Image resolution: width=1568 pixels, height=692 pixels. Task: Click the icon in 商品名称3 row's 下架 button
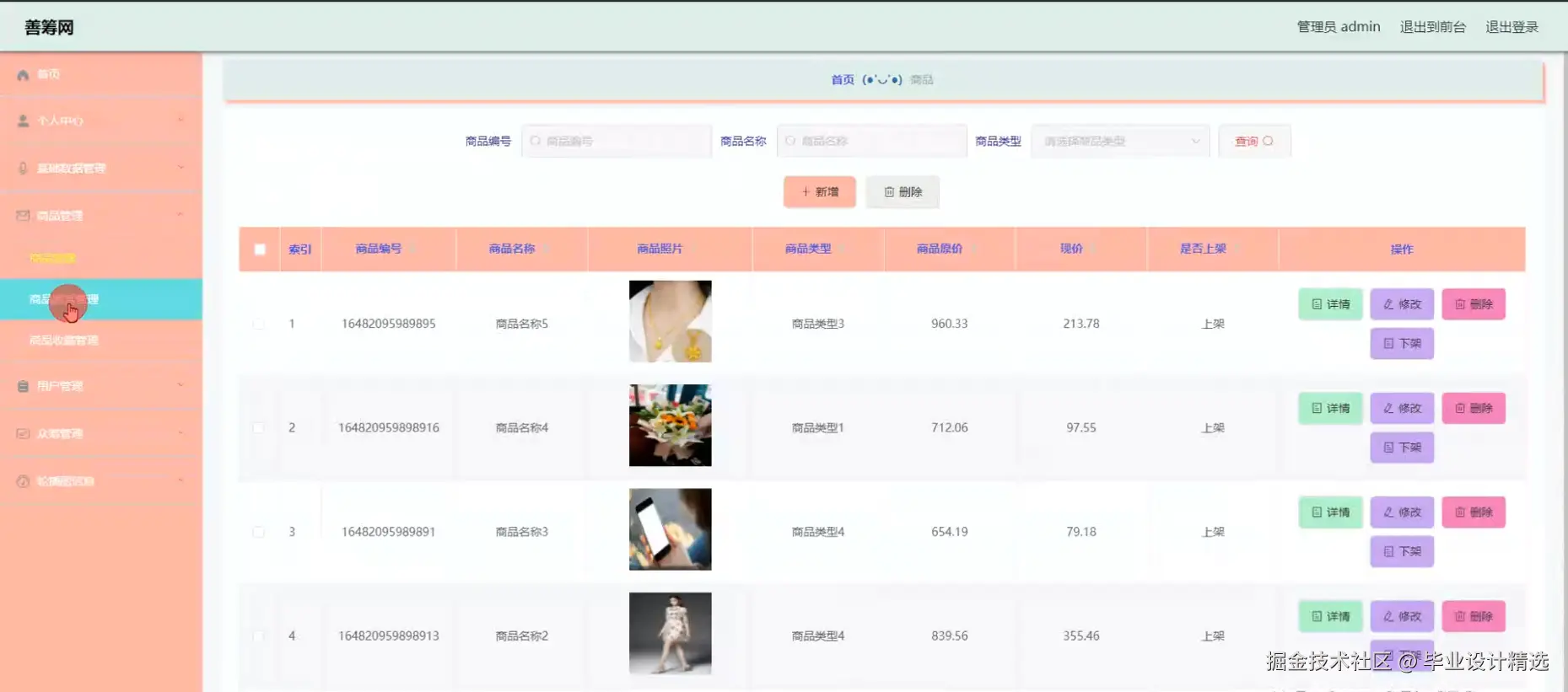click(x=1388, y=552)
